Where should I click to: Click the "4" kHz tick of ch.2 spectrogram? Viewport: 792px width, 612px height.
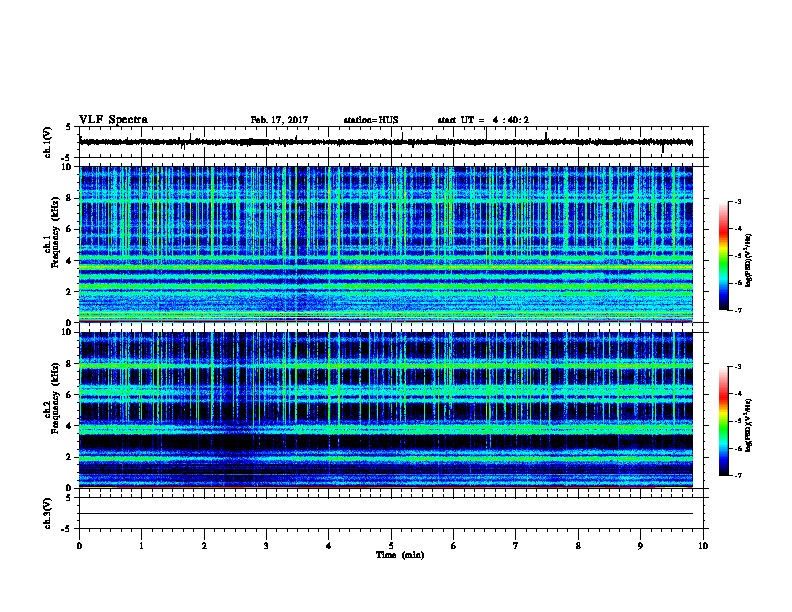pyautogui.click(x=69, y=426)
